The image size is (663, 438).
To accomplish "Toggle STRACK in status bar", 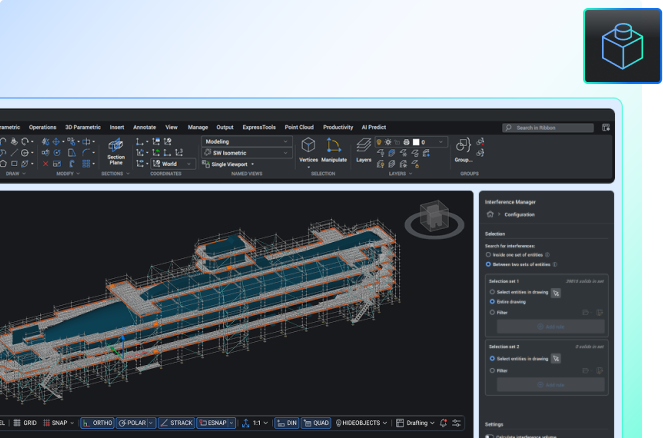I will click(177, 423).
